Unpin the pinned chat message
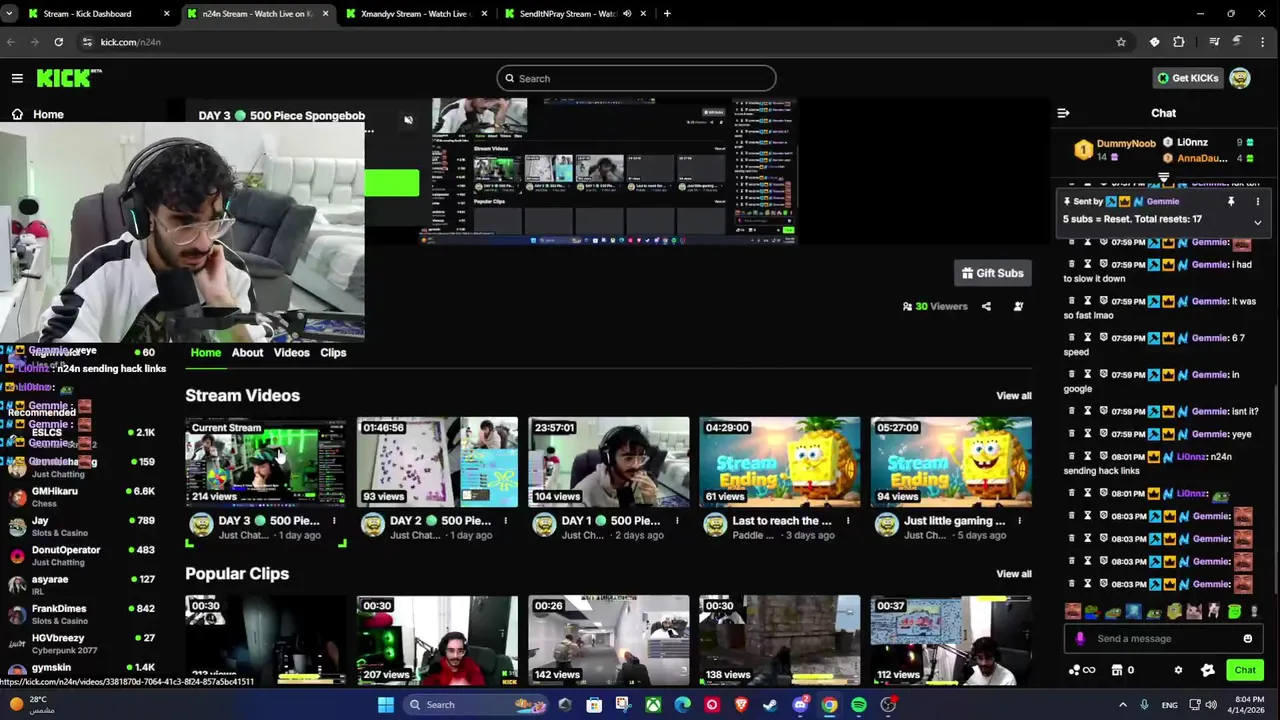Viewport: 1280px width, 720px height. [1231, 201]
